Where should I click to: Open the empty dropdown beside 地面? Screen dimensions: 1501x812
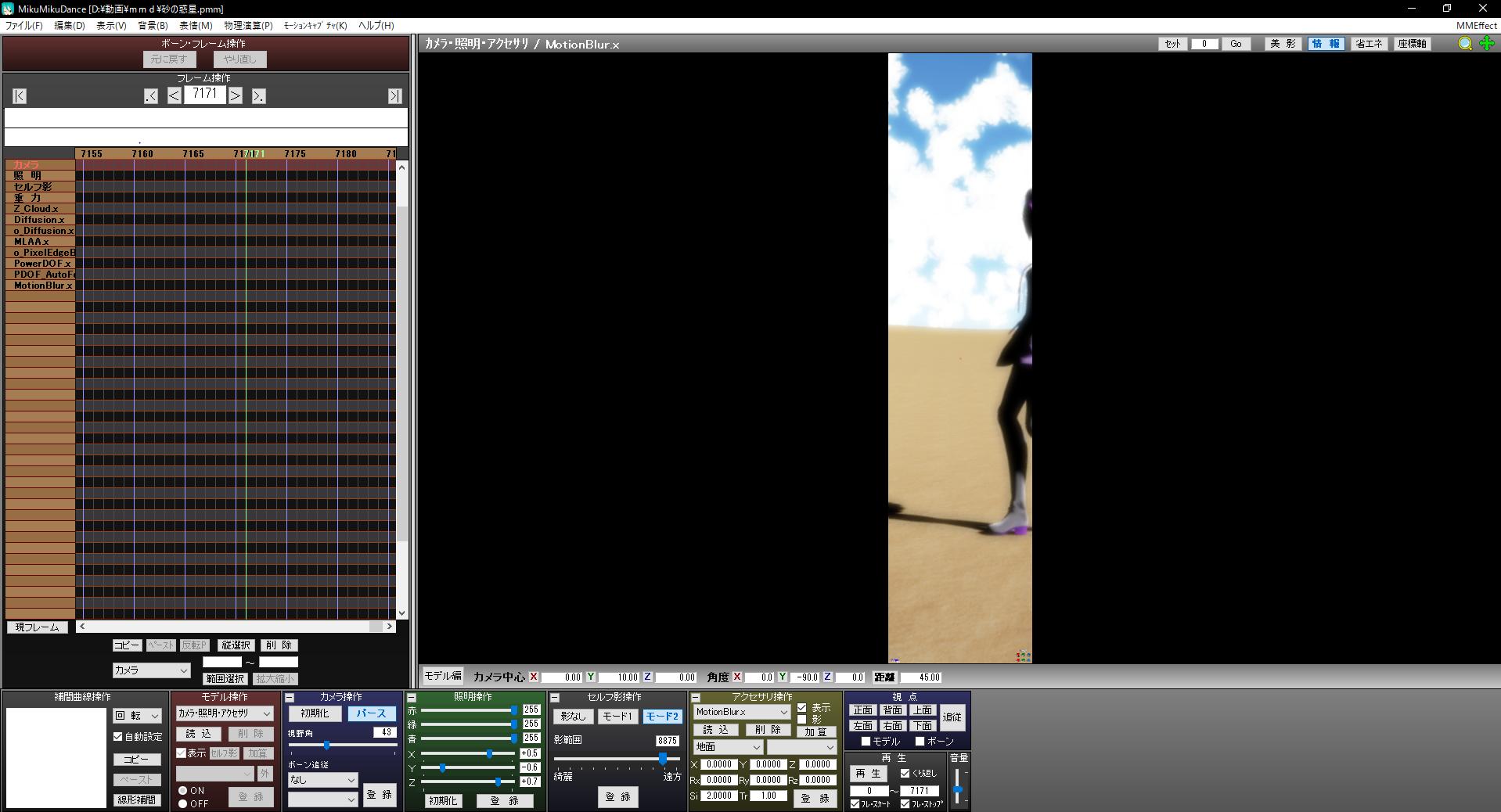coord(802,747)
